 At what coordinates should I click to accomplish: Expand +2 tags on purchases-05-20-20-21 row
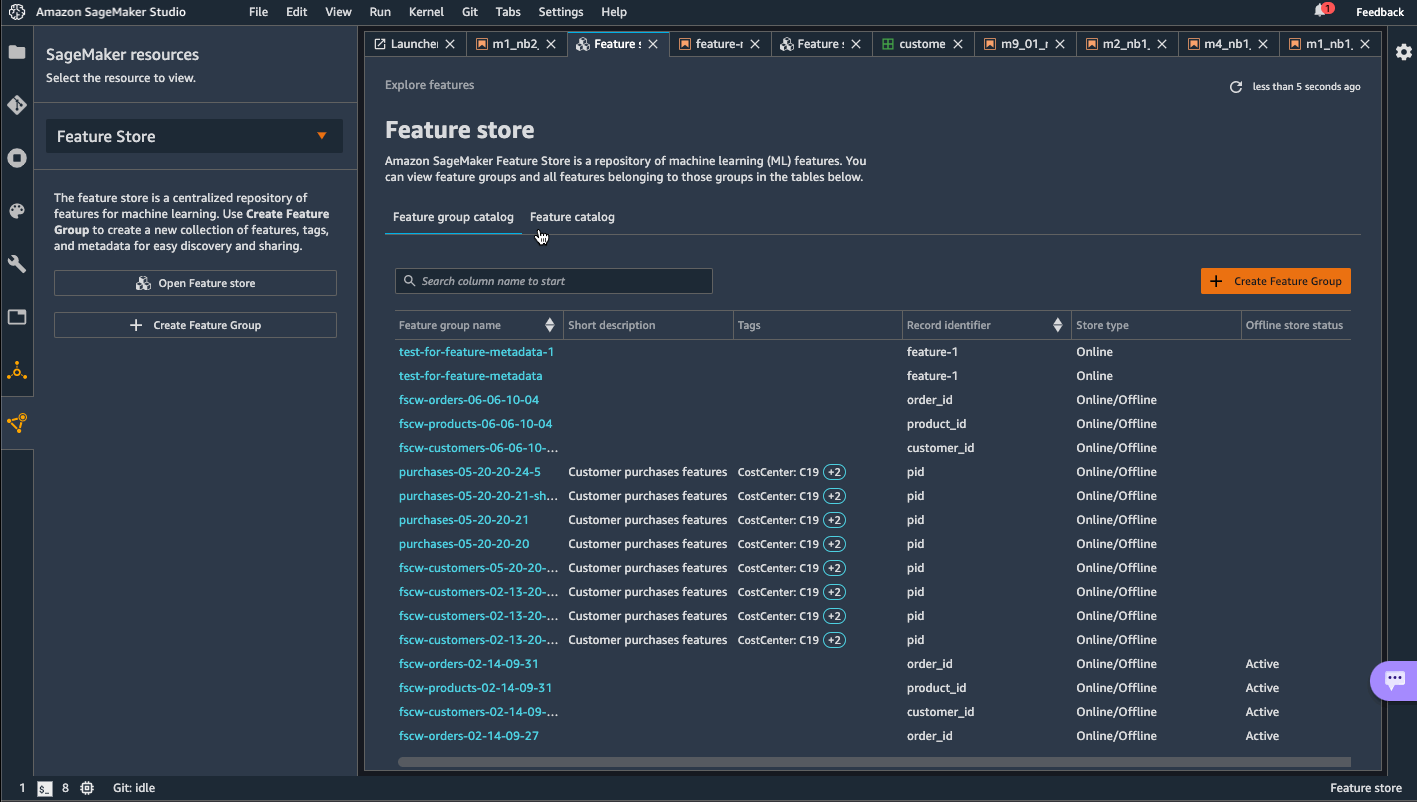click(x=834, y=520)
